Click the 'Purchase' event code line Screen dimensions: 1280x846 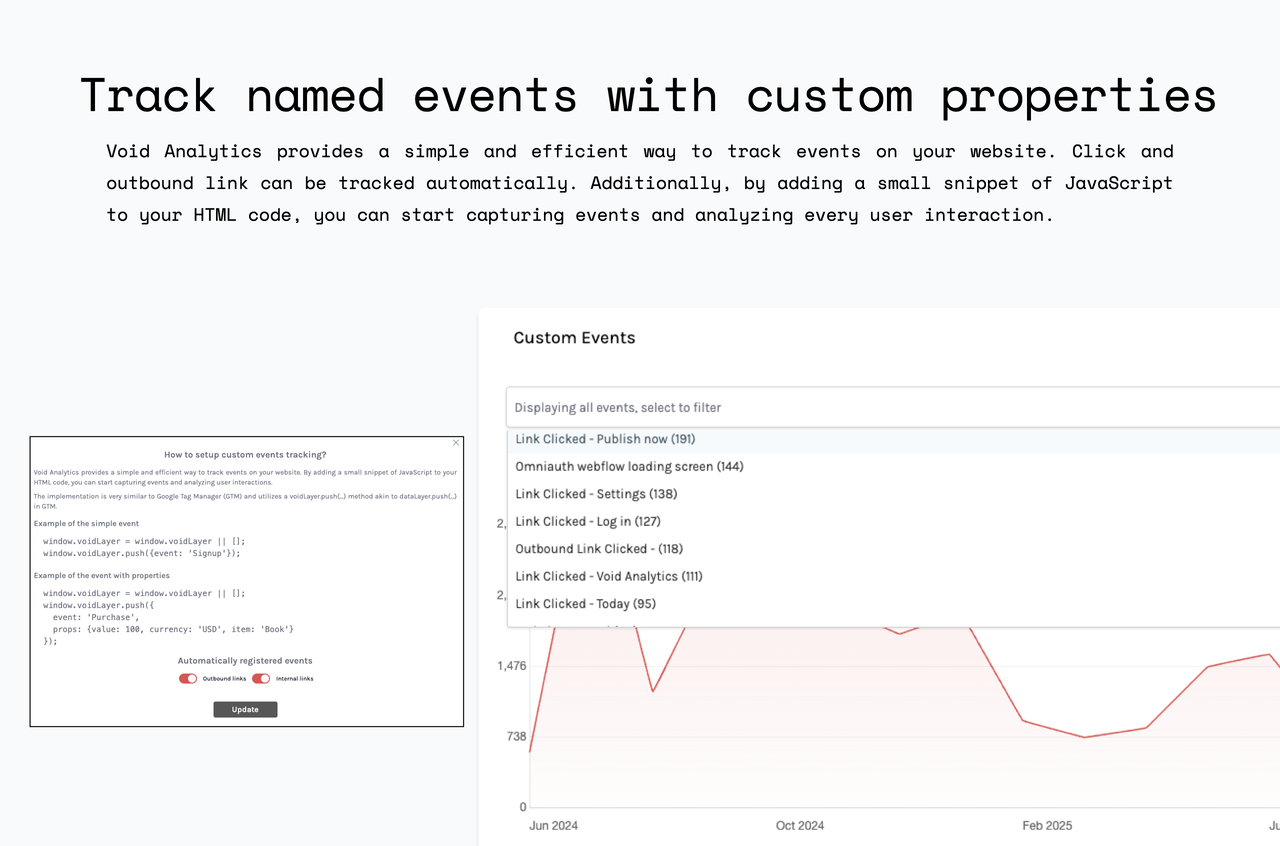click(96, 617)
